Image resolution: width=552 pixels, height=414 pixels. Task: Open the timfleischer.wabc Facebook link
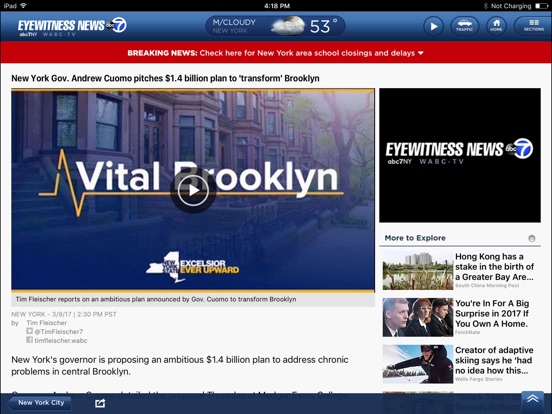tap(61, 340)
